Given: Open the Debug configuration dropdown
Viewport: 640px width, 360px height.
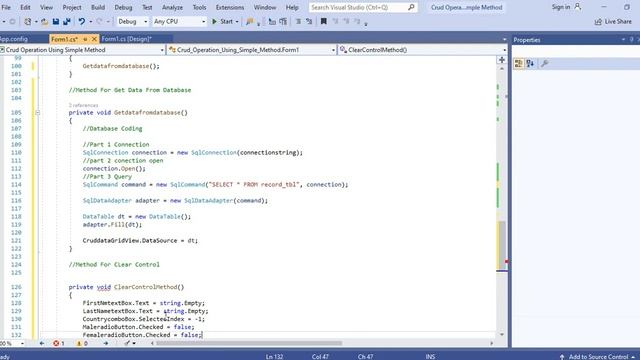Looking at the screenshot, I should [x=132, y=22].
